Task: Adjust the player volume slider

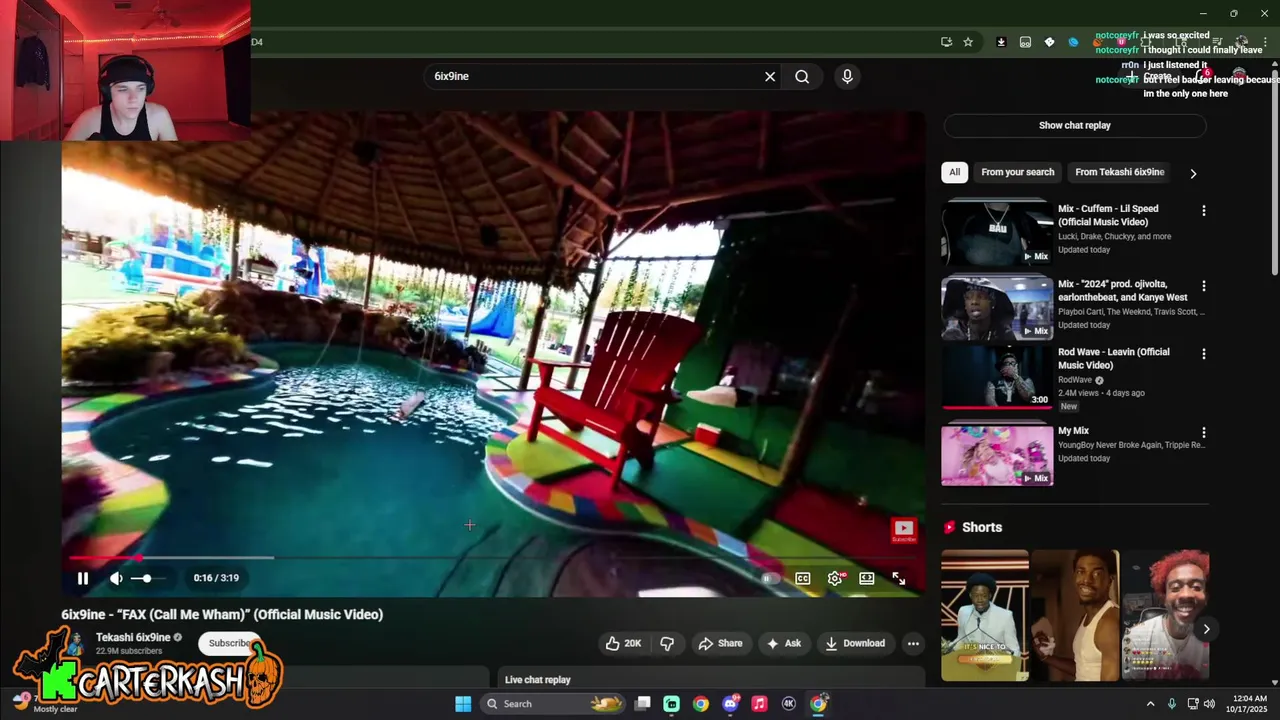Action: coord(146,578)
